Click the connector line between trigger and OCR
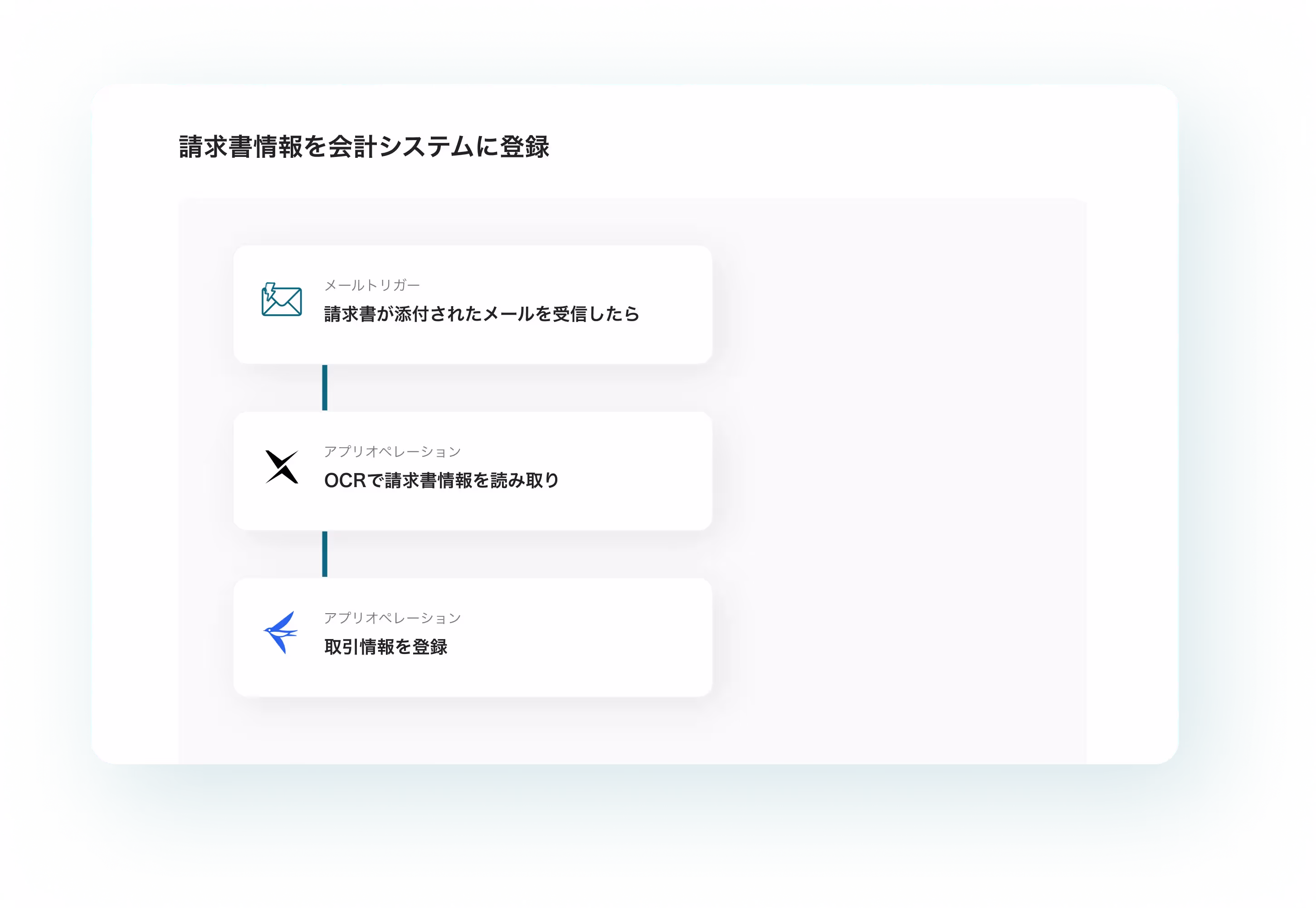This screenshot has height=908, width=1316. coord(325,388)
